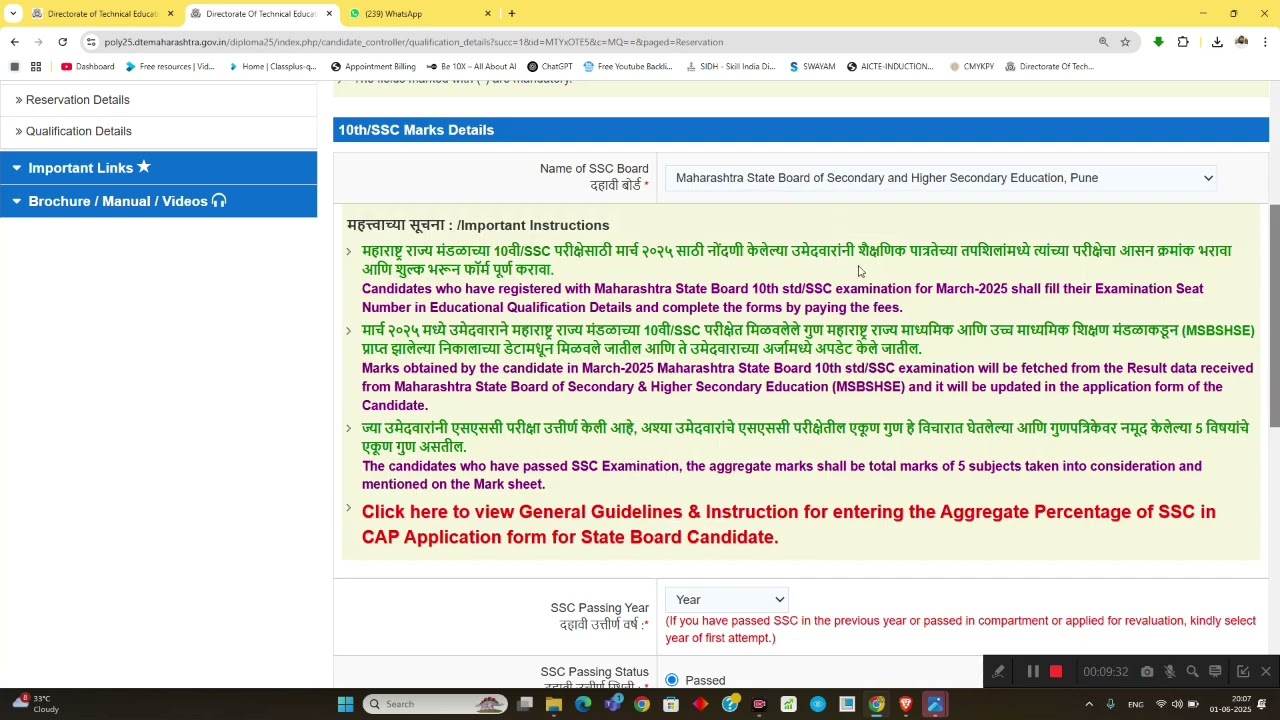
Task: Open the Appointment Billing bookmark
Action: click(373, 67)
